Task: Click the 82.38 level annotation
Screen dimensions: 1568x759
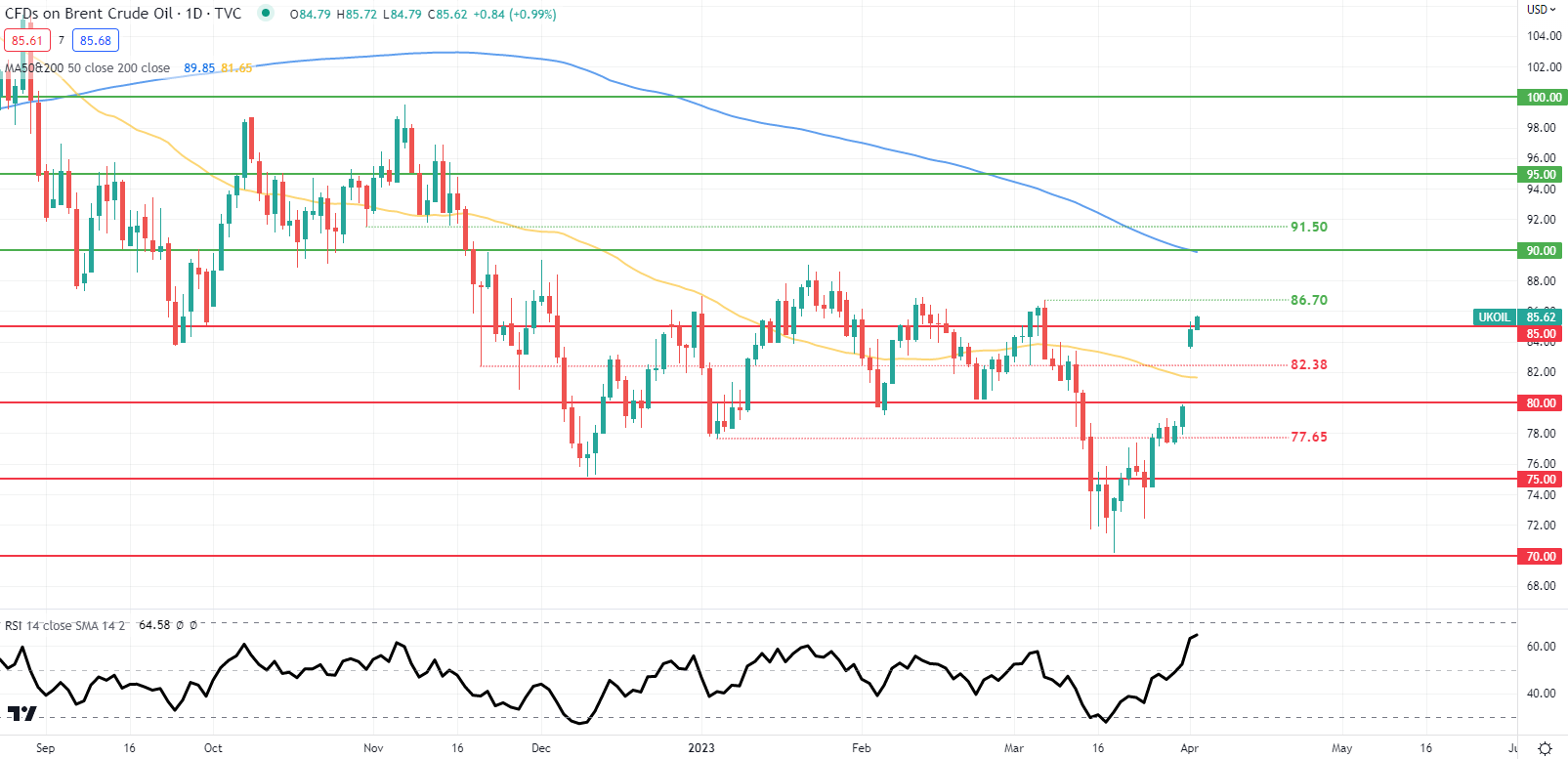Action: click(1309, 364)
